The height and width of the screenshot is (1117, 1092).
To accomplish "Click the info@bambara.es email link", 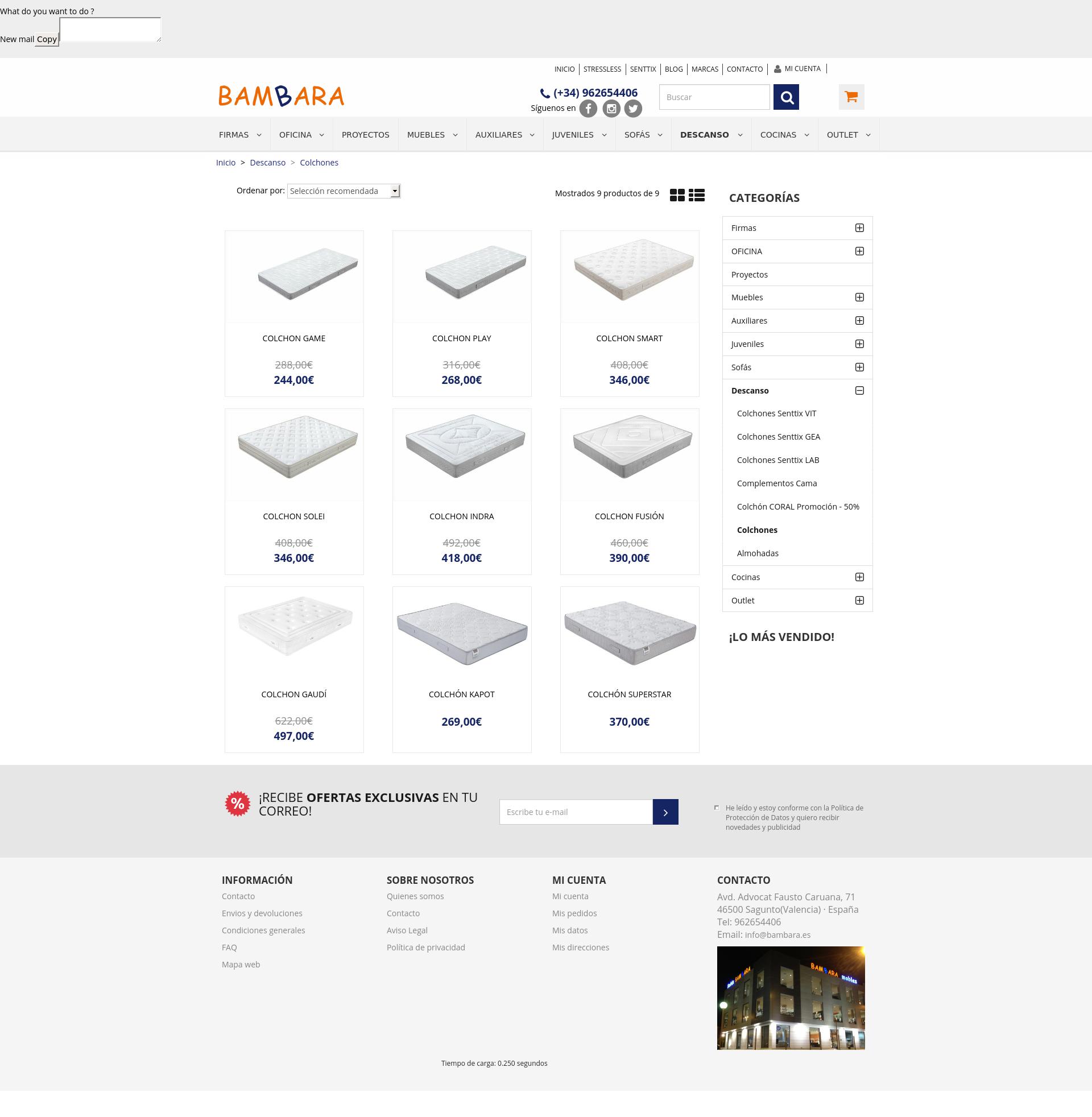I will tap(777, 935).
